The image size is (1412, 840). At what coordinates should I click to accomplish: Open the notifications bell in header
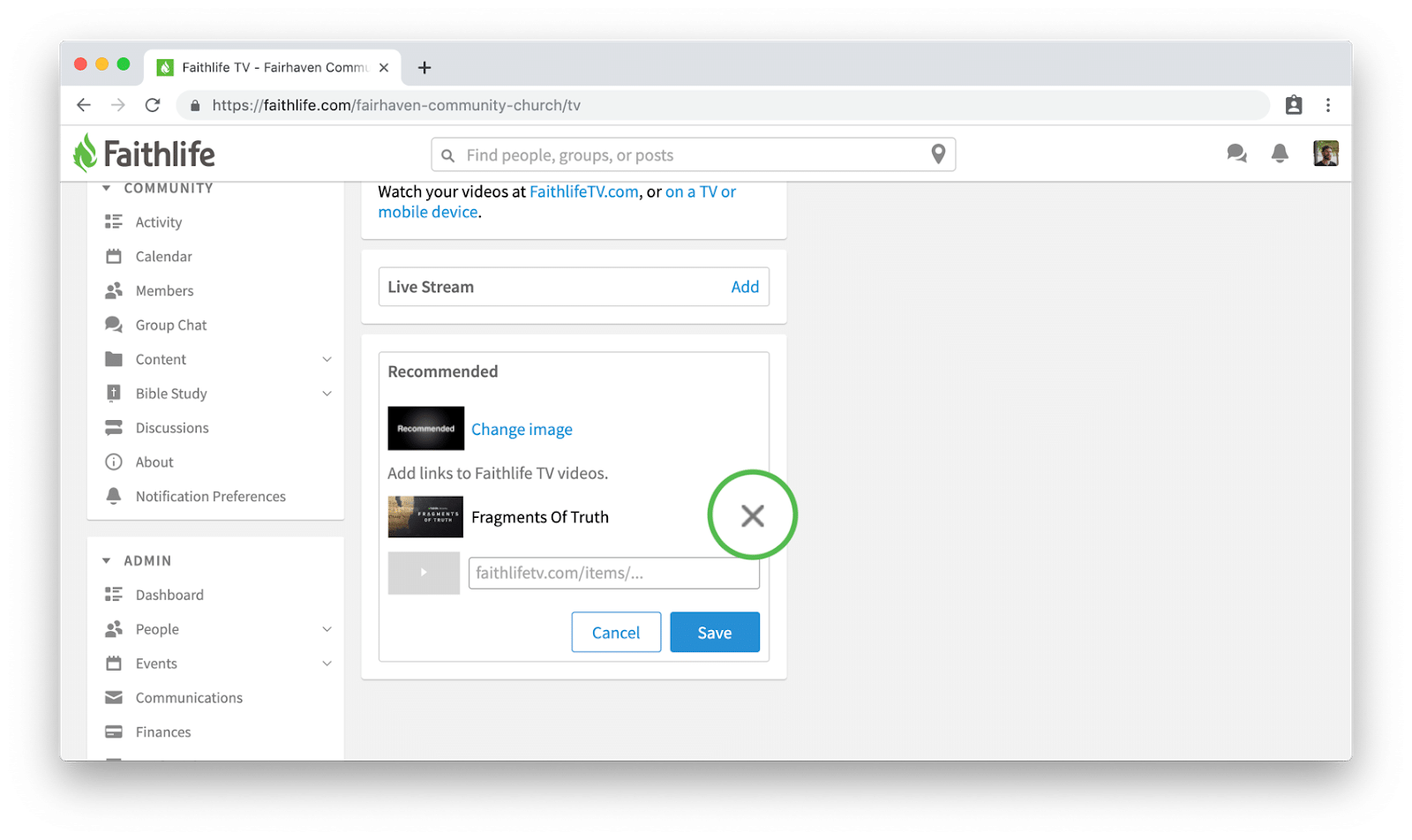[1280, 154]
